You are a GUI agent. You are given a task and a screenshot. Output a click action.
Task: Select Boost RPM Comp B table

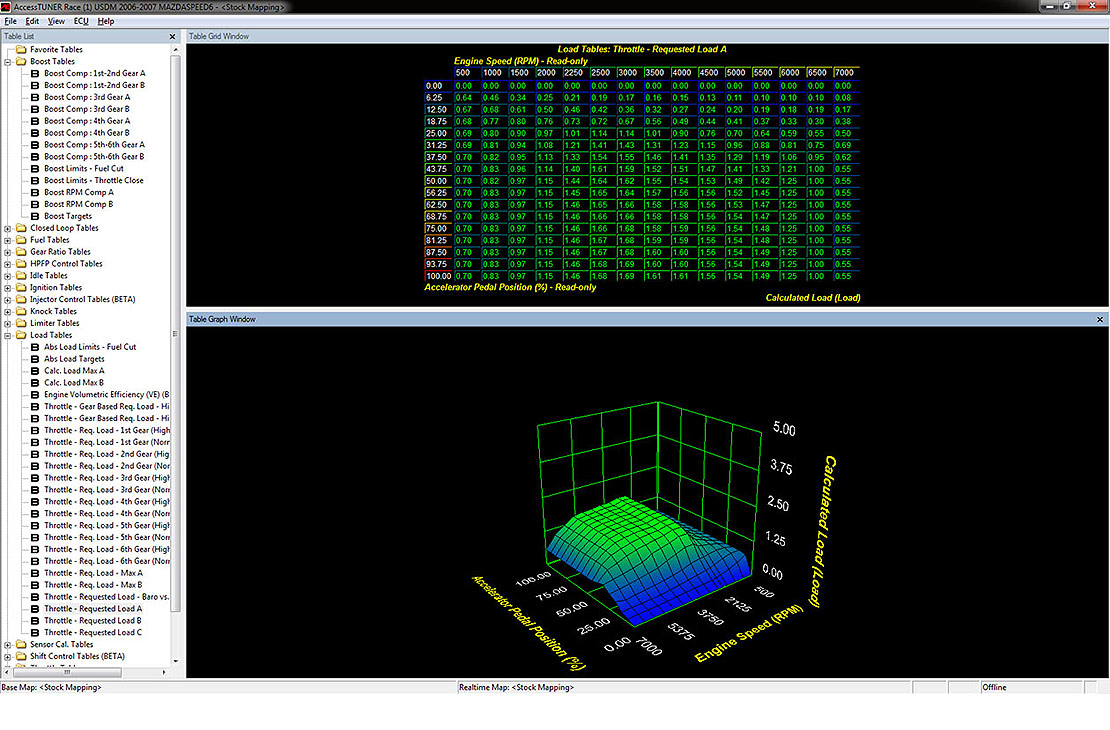(79, 205)
